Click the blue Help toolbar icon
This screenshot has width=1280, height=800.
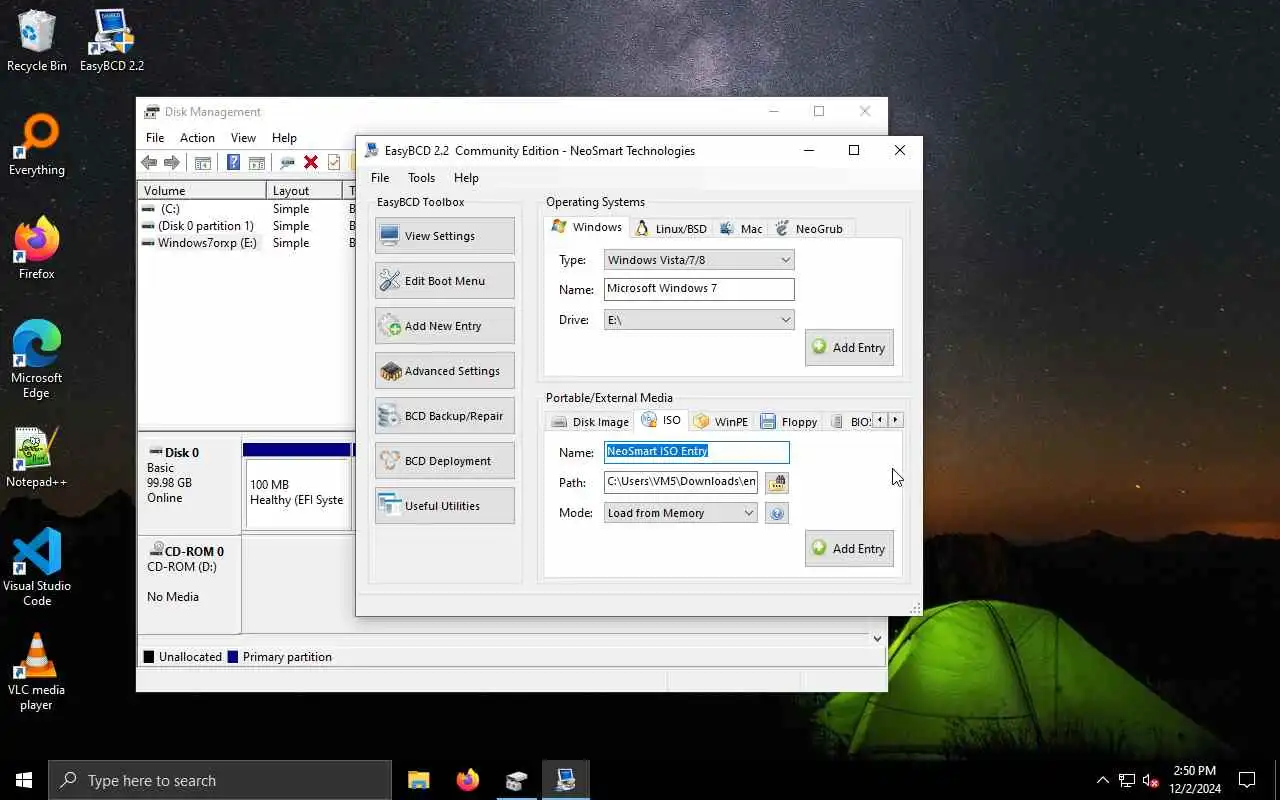click(x=233, y=163)
